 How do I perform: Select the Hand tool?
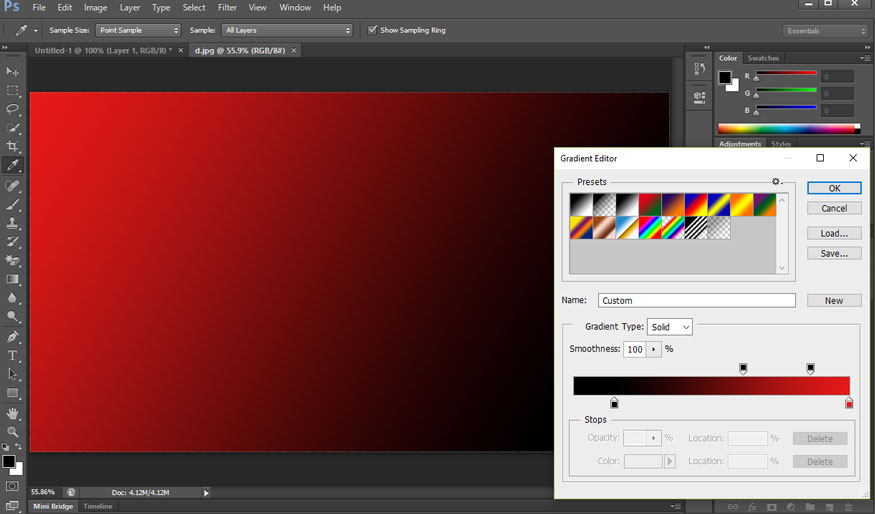(x=12, y=414)
